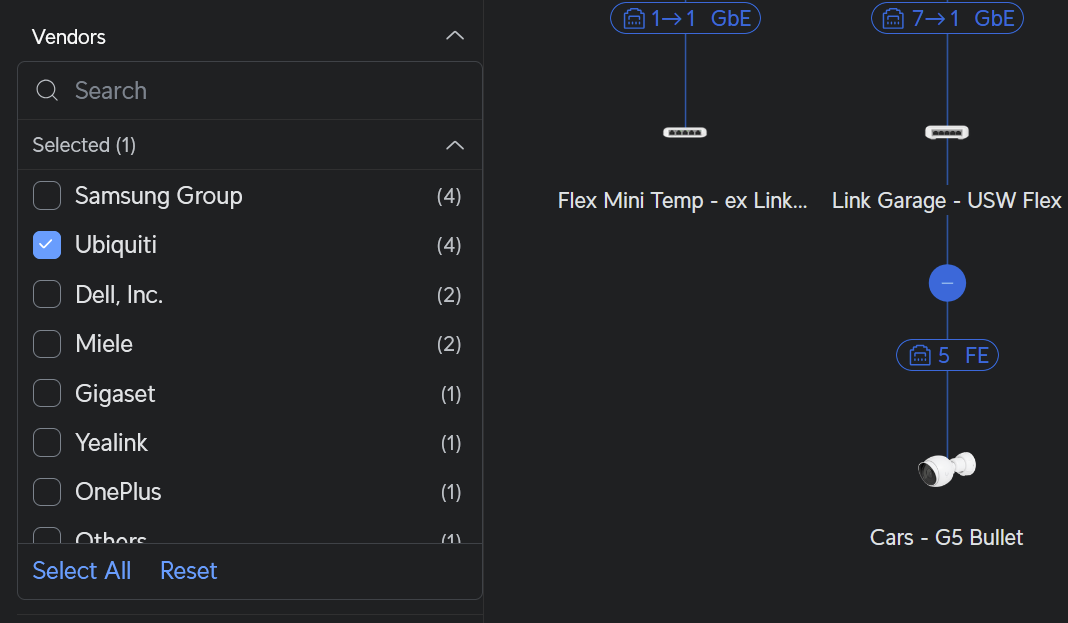Viewport: 1068px width, 623px height.
Task: Open the Cars - G5 Bullet device label
Action: point(947,538)
